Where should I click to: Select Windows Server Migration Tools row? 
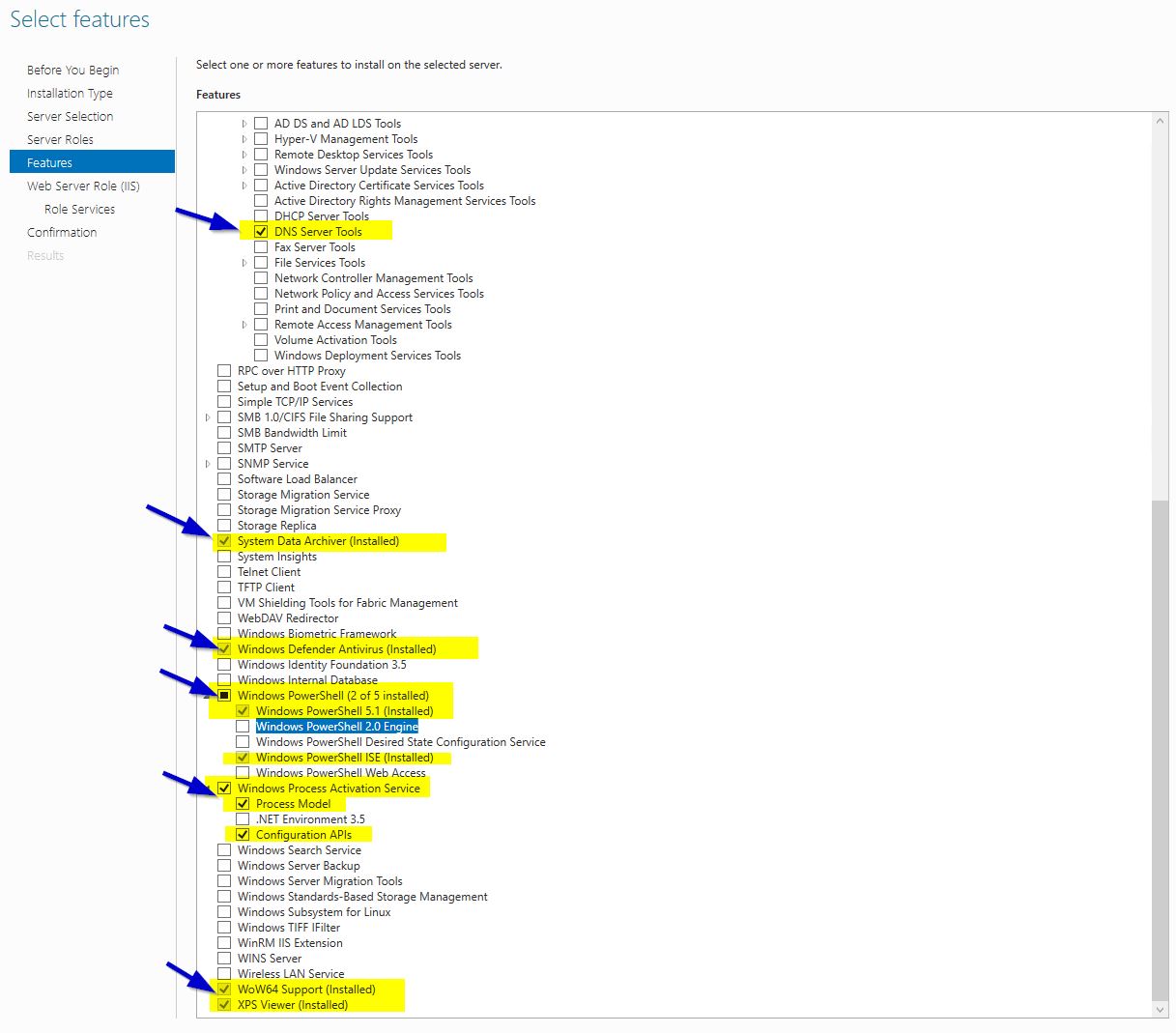[x=320, y=881]
